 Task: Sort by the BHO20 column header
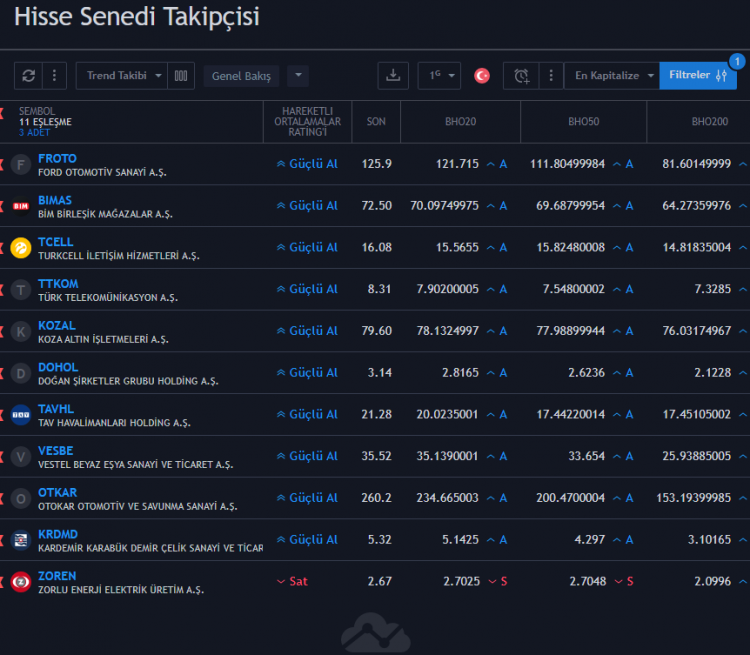460,122
